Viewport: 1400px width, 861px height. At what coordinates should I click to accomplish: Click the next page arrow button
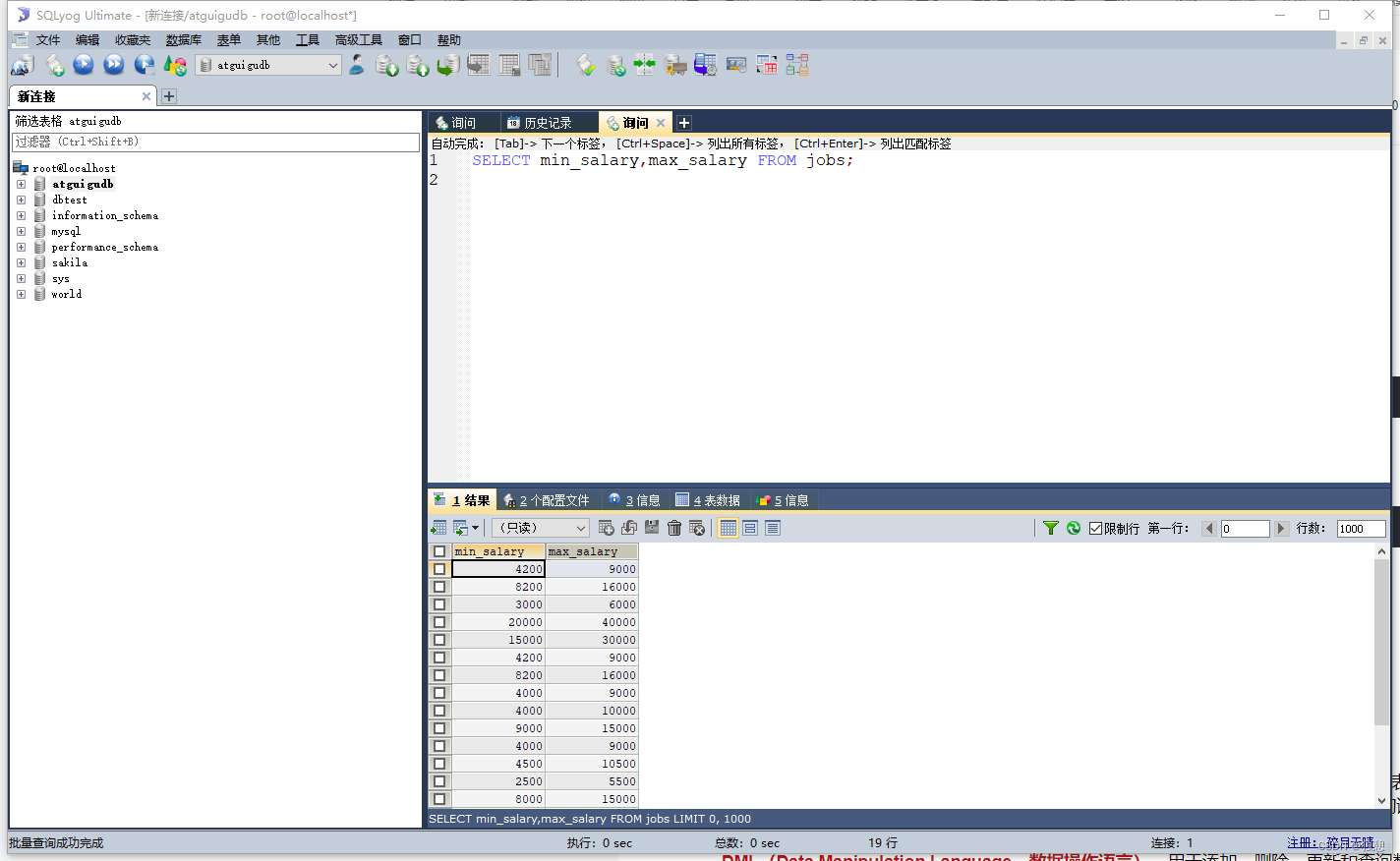point(1282,528)
